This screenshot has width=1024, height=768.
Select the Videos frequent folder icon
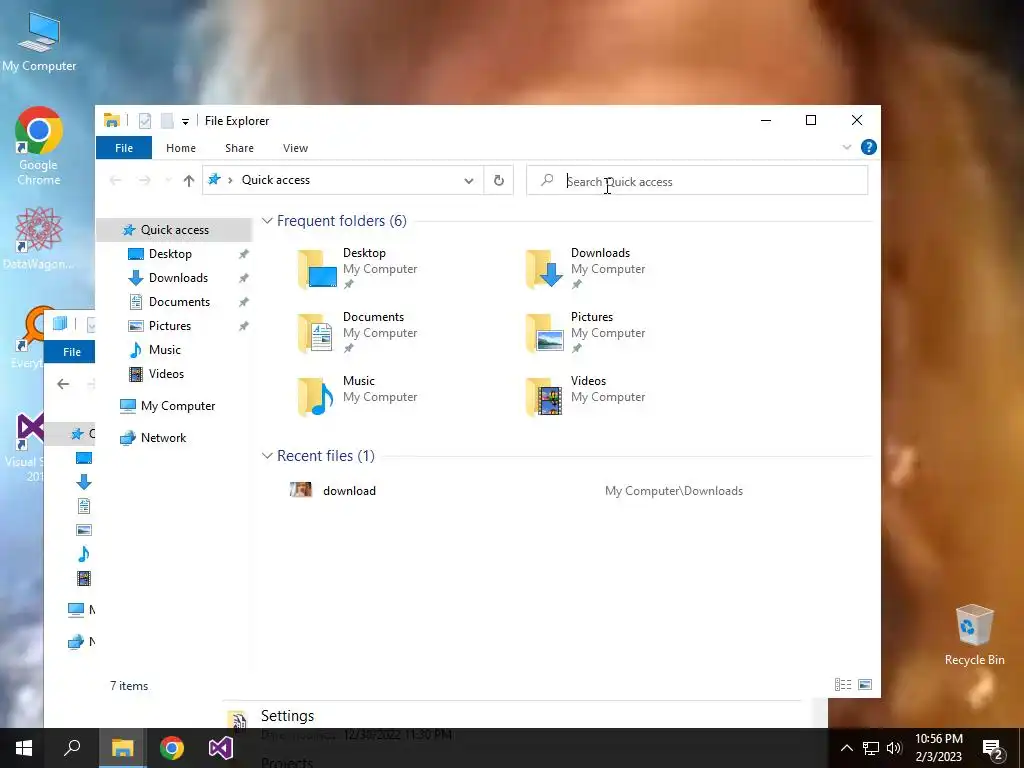tap(545, 397)
